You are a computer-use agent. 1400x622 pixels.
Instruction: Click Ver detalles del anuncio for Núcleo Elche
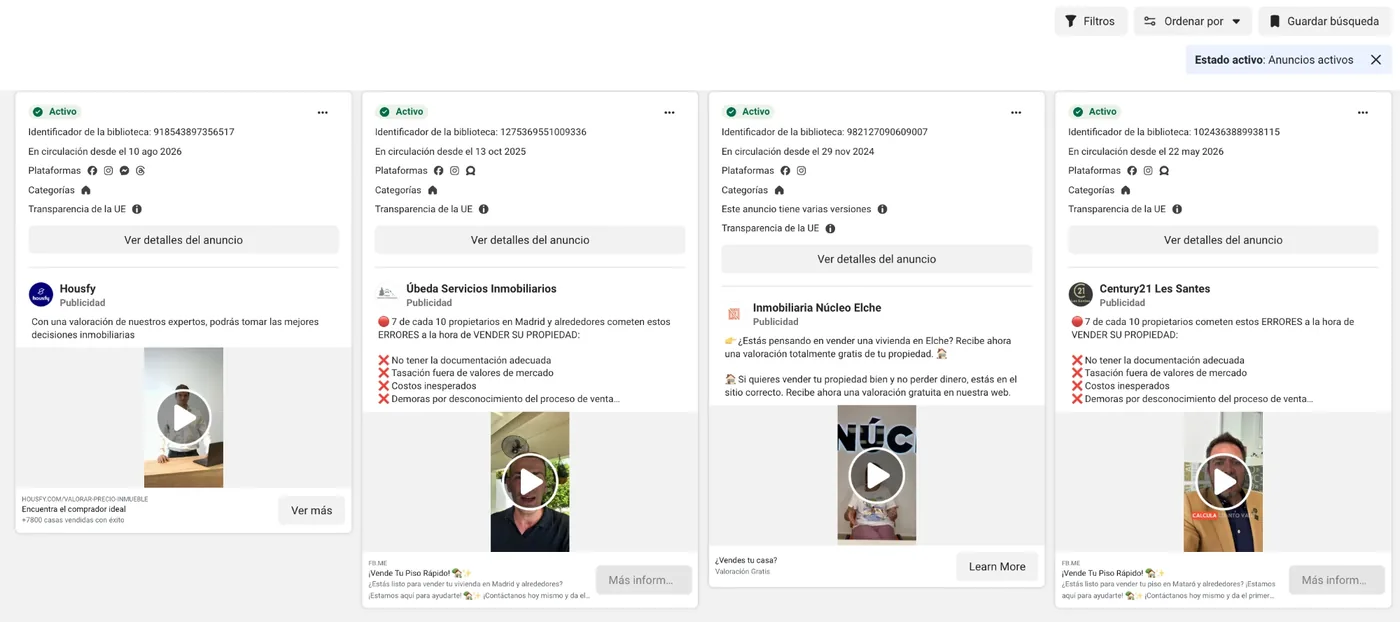[877, 259]
